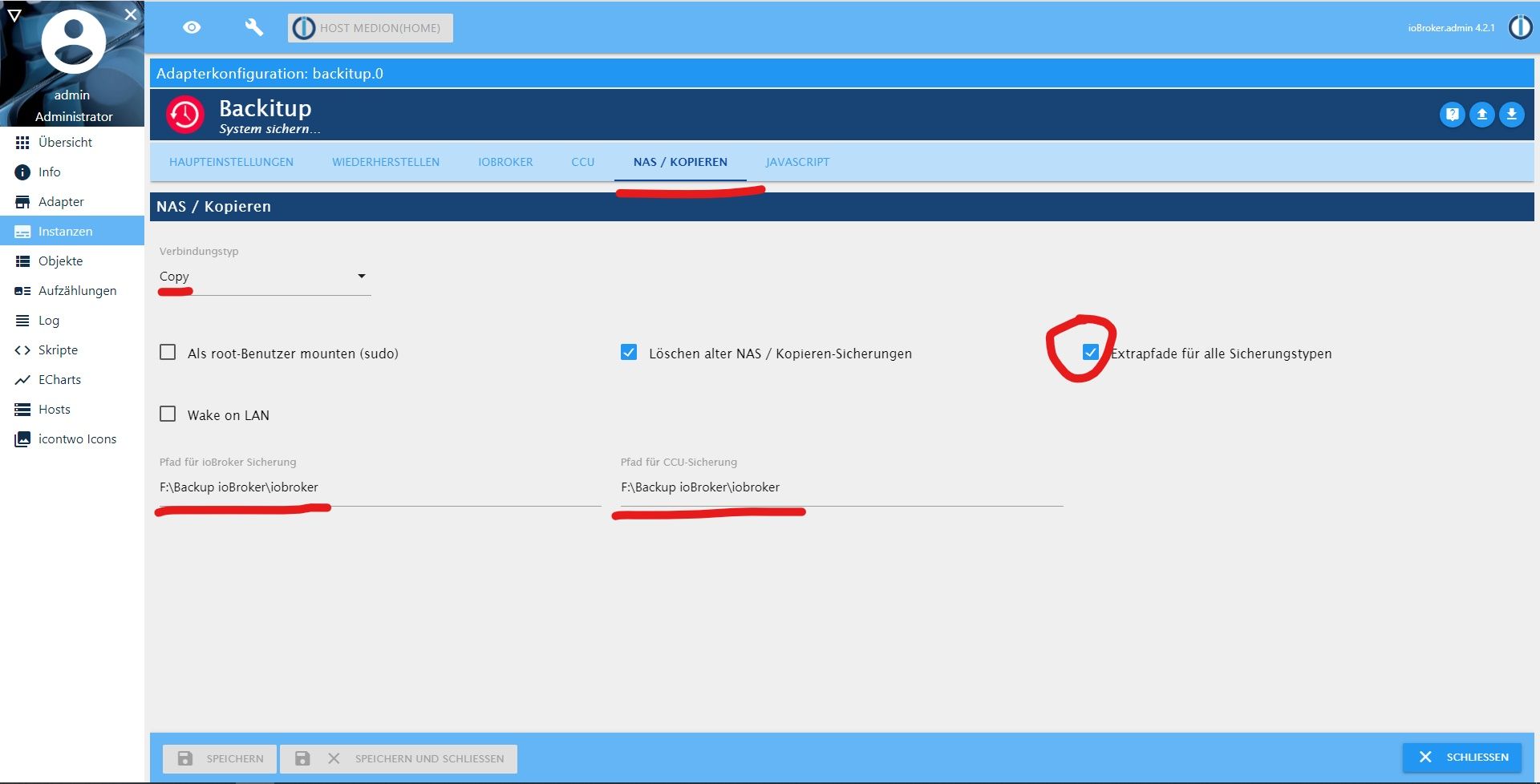
Task: Click the download arrow icon in Backitup header
Action: [x=1511, y=115]
